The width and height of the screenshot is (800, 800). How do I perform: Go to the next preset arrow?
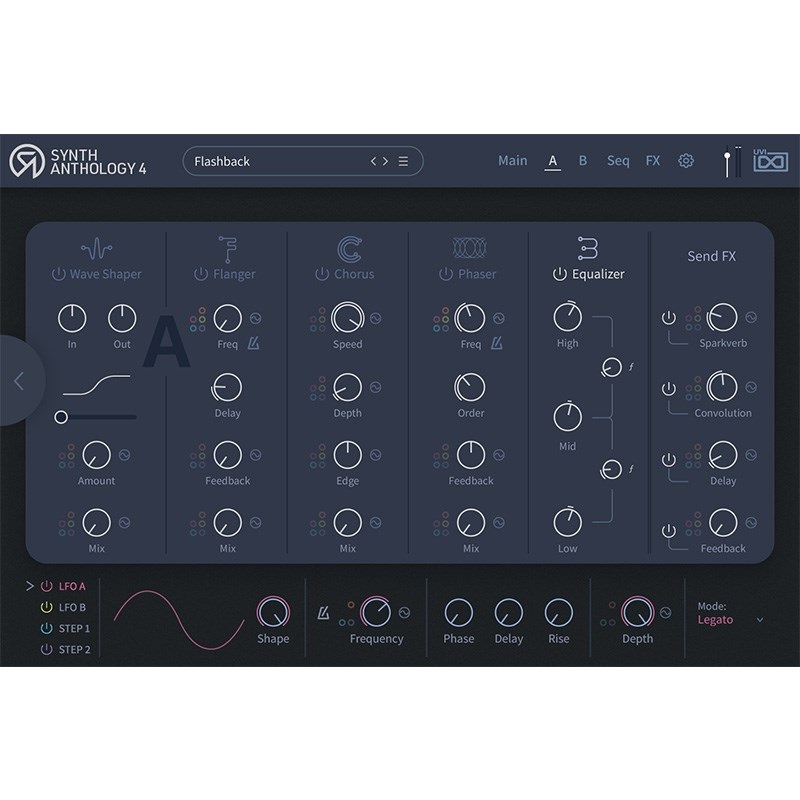[385, 161]
